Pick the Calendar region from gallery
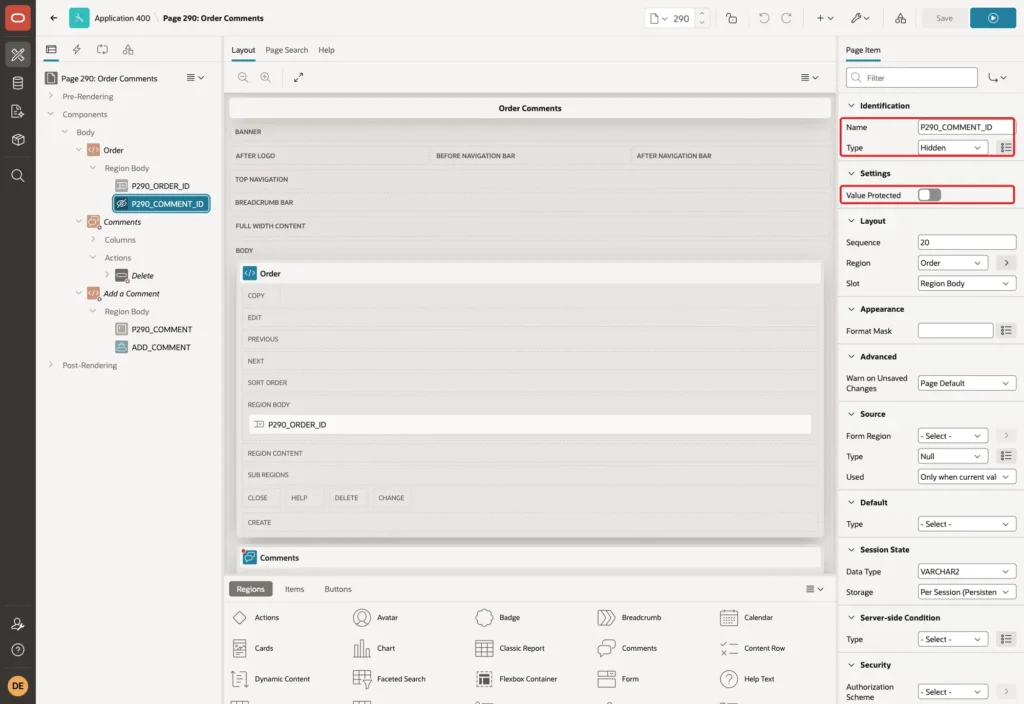The image size is (1024, 704). [x=746, y=617]
